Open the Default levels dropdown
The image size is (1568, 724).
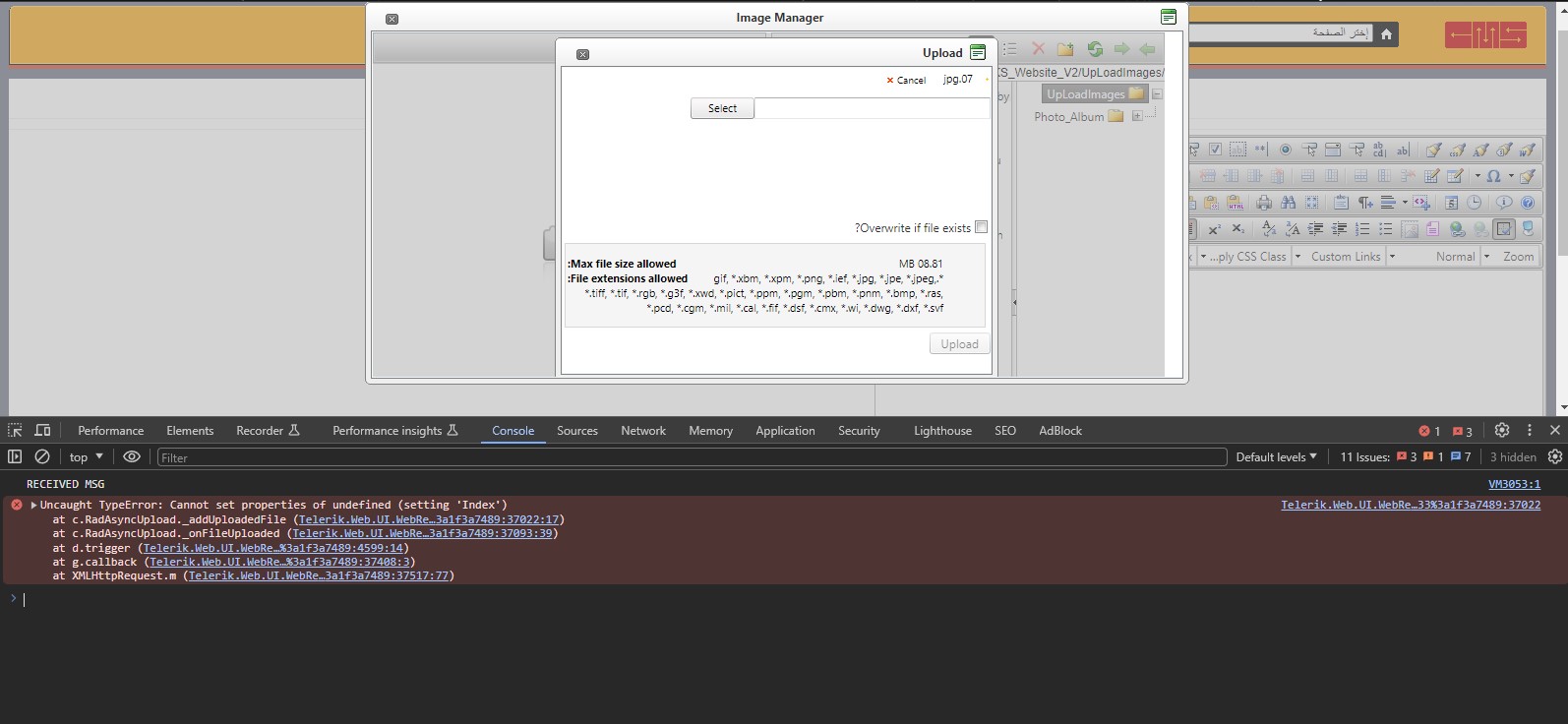point(1276,457)
